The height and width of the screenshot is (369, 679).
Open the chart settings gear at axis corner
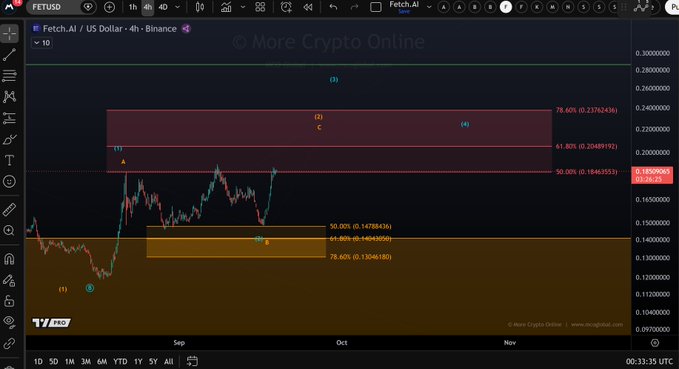655,343
